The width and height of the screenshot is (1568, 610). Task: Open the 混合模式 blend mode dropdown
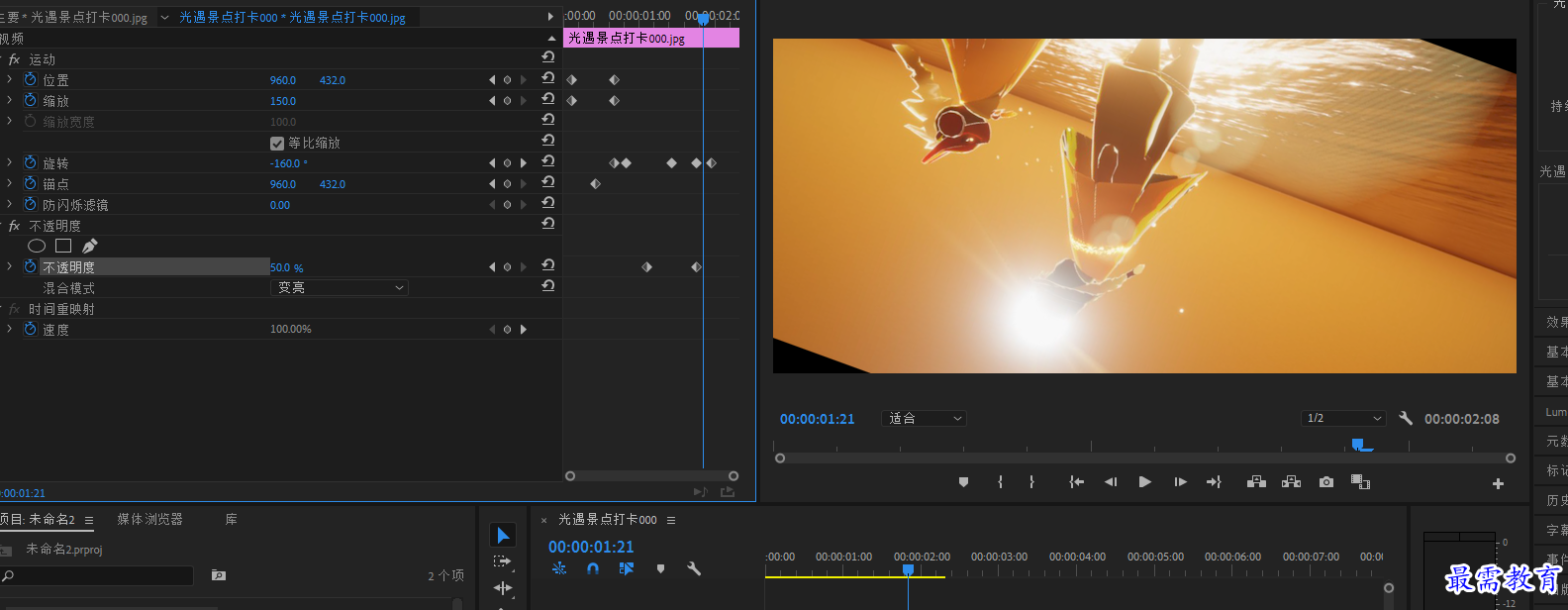(340, 287)
